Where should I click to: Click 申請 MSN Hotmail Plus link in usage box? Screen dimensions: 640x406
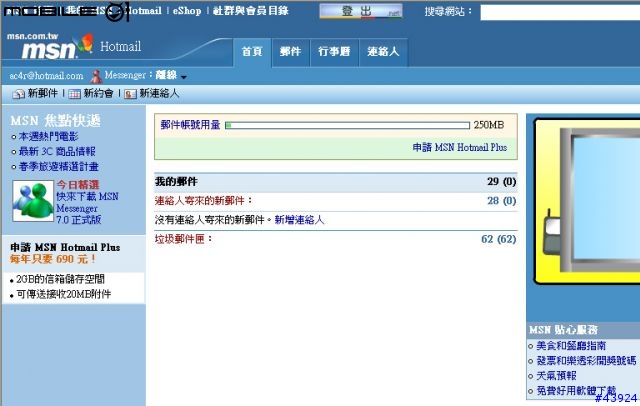coord(460,147)
